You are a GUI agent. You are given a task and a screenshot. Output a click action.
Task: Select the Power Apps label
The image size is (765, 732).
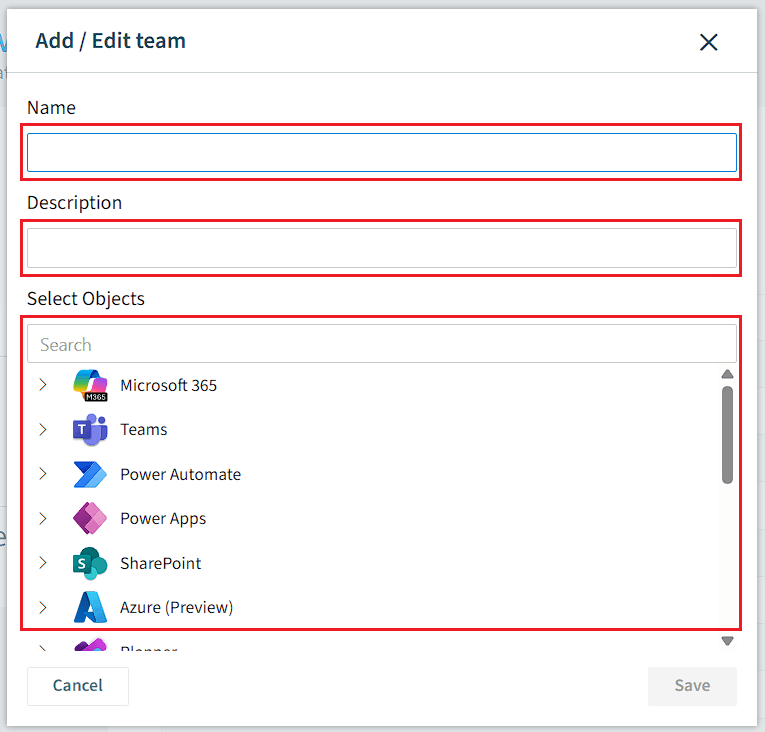click(x=163, y=519)
